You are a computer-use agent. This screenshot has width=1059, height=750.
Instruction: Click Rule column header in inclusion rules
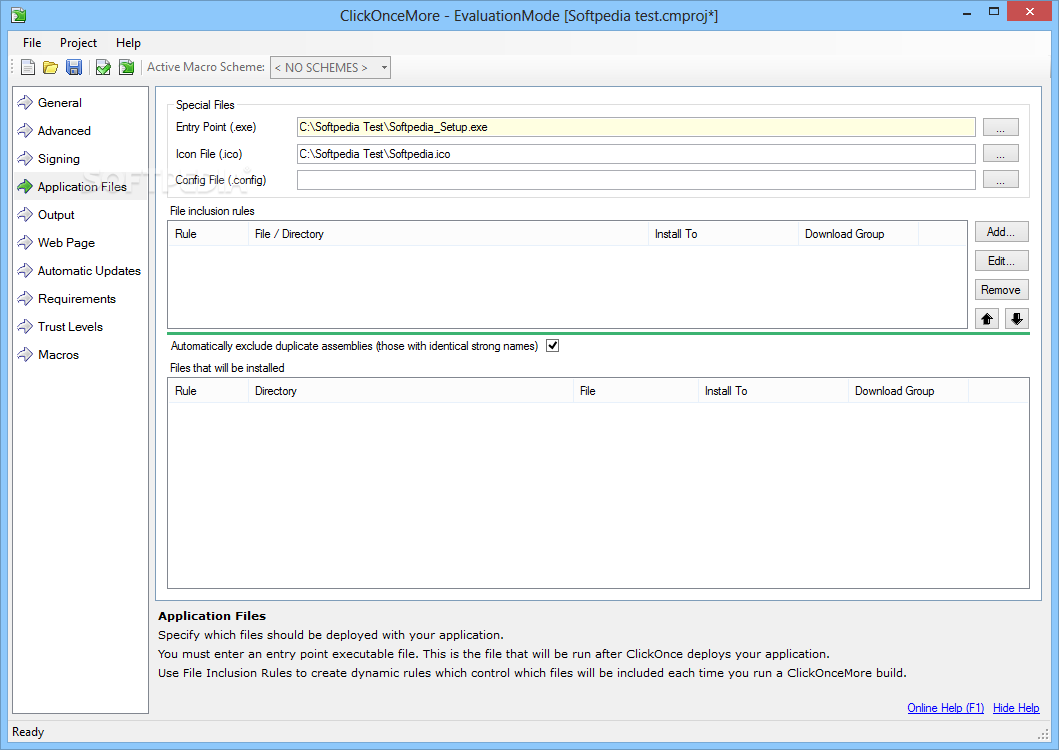tap(208, 234)
